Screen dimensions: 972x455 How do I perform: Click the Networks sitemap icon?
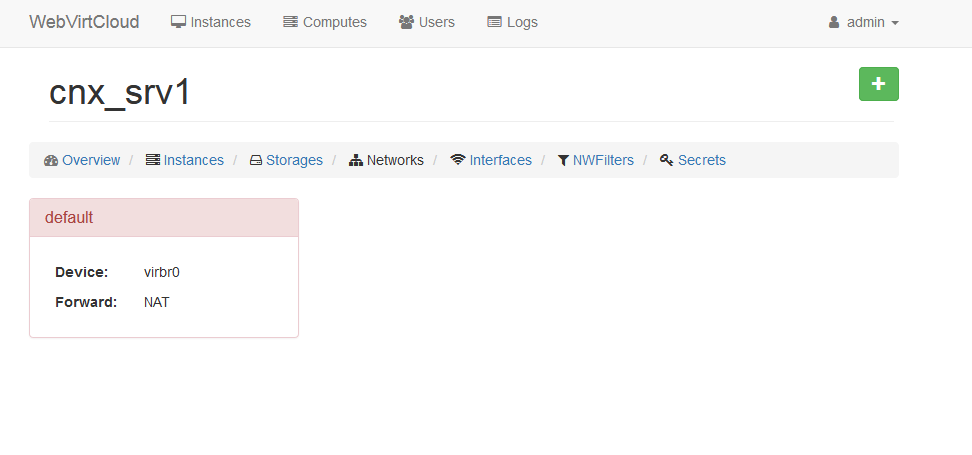click(356, 160)
